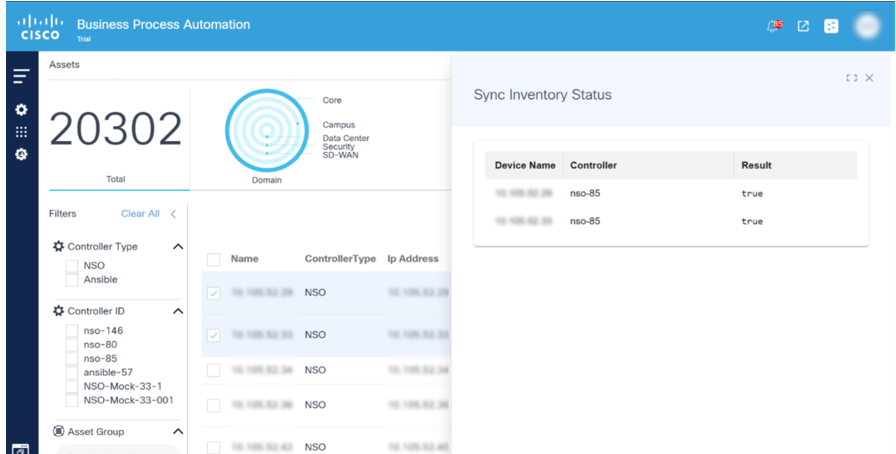Close the Sync Inventory Status panel

[x=869, y=78]
